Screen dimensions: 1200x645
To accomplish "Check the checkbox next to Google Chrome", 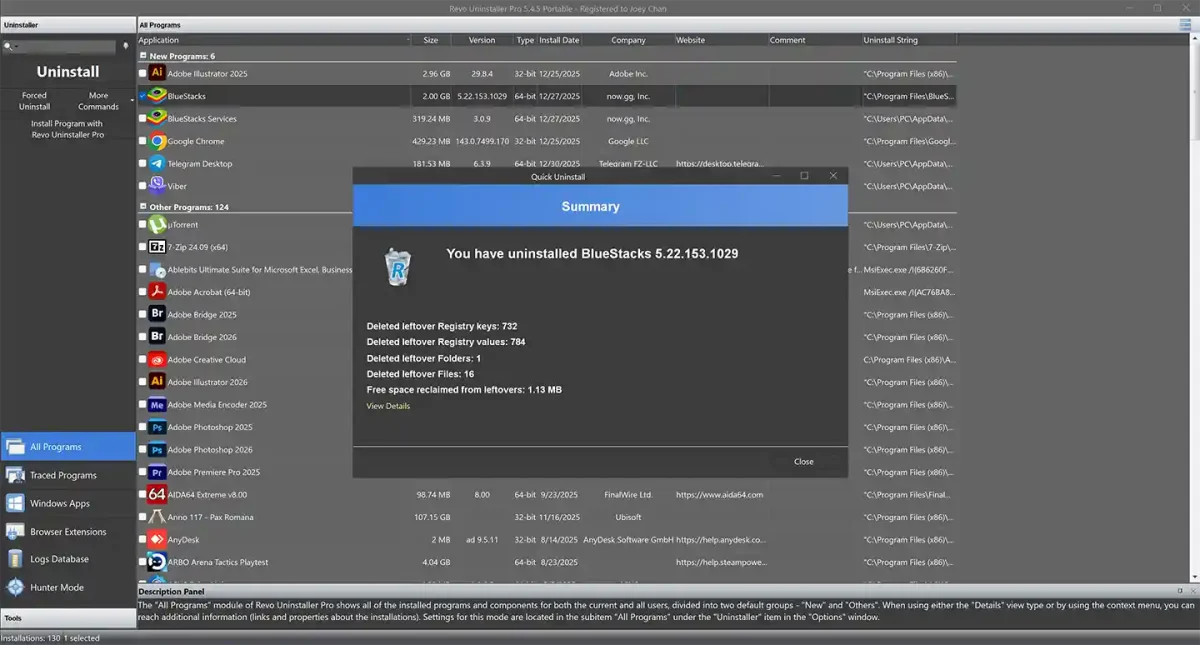I will 140,141.
